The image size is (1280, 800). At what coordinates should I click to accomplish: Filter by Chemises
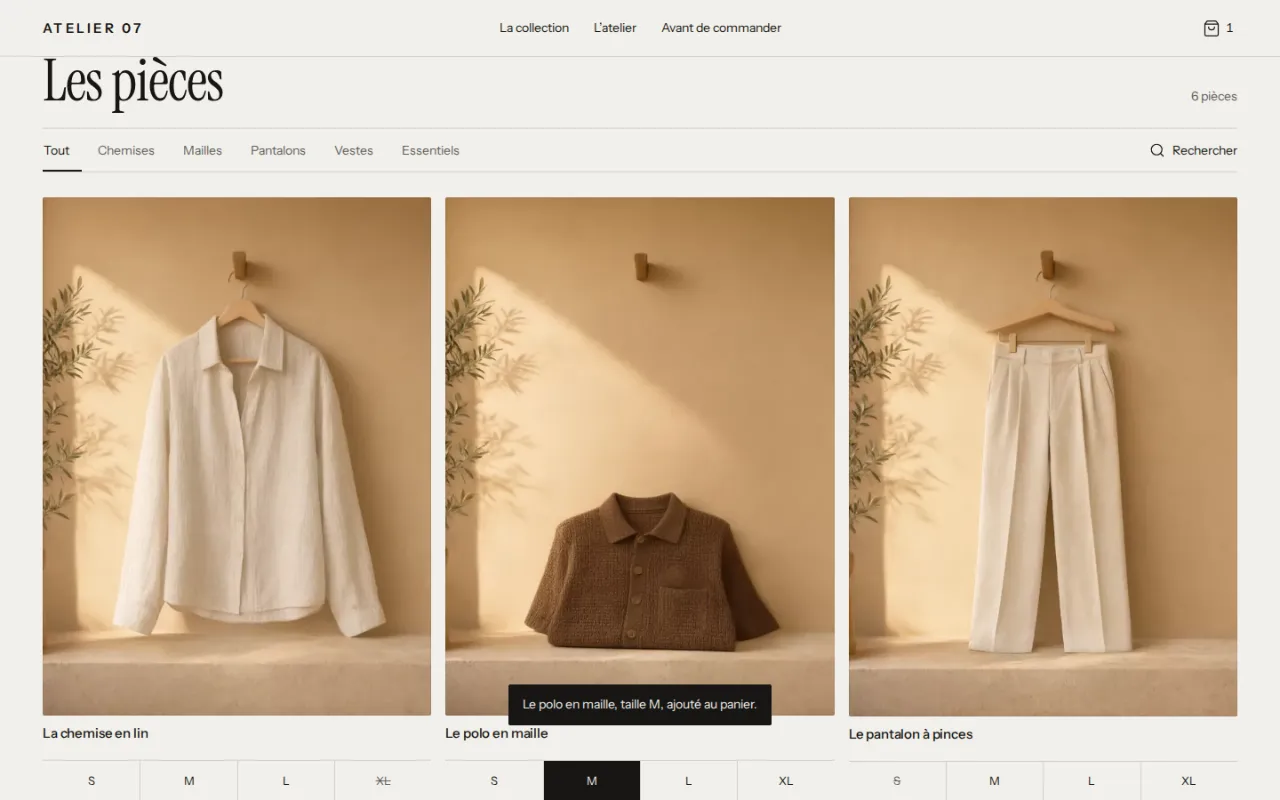[126, 150]
